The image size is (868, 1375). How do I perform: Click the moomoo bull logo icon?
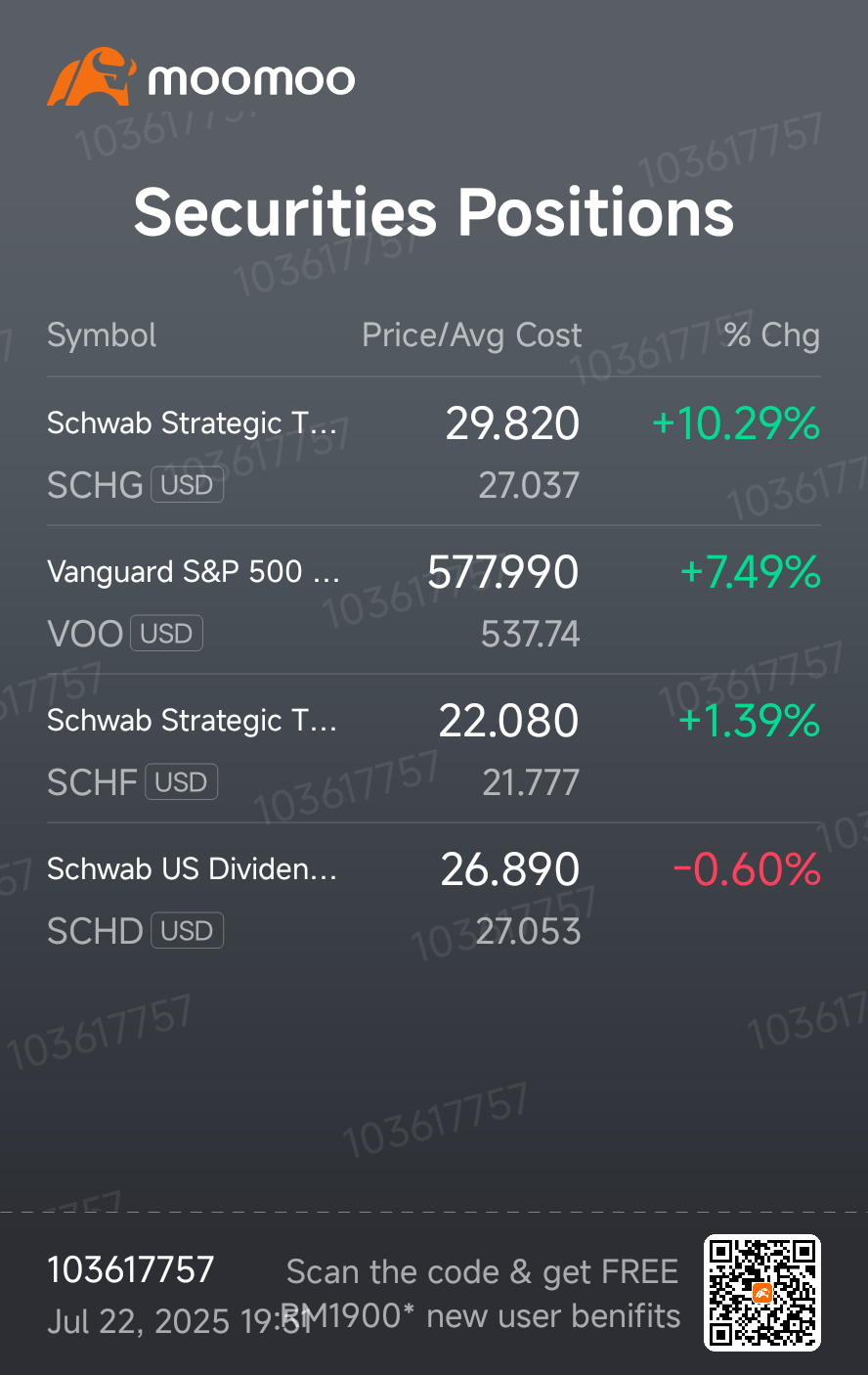91,77
